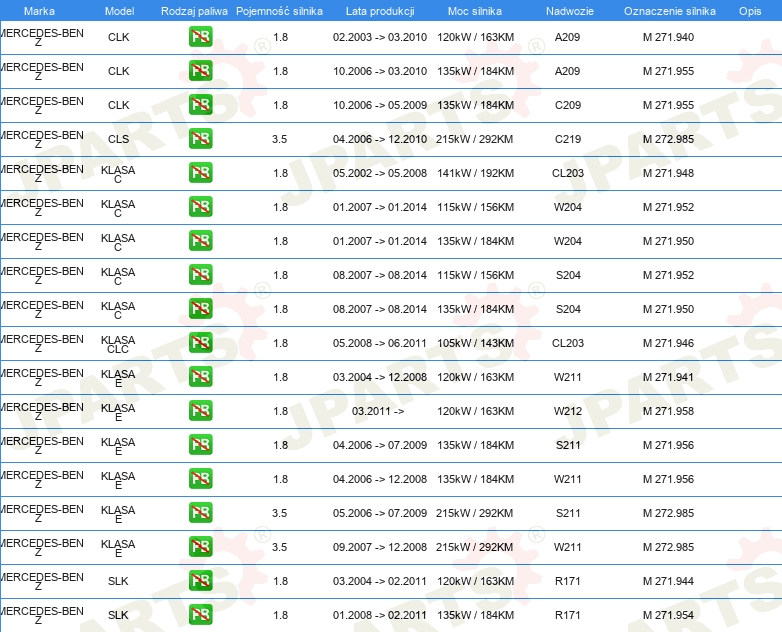The width and height of the screenshot is (782, 632).
Task: Click petrol fuel icon in W212 row
Action: tap(200, 411)
